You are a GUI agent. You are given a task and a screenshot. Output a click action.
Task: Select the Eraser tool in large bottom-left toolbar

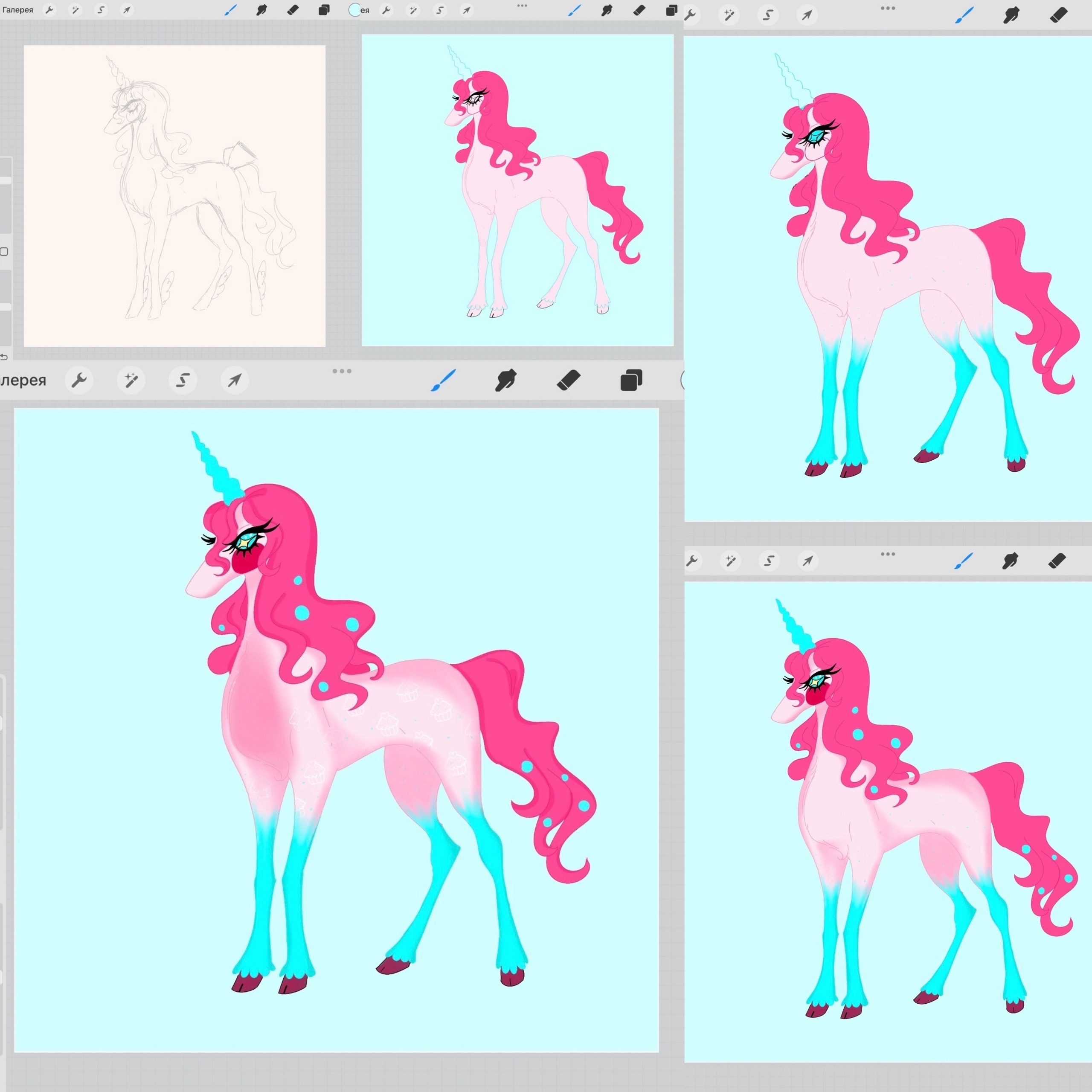pos(569,380)
